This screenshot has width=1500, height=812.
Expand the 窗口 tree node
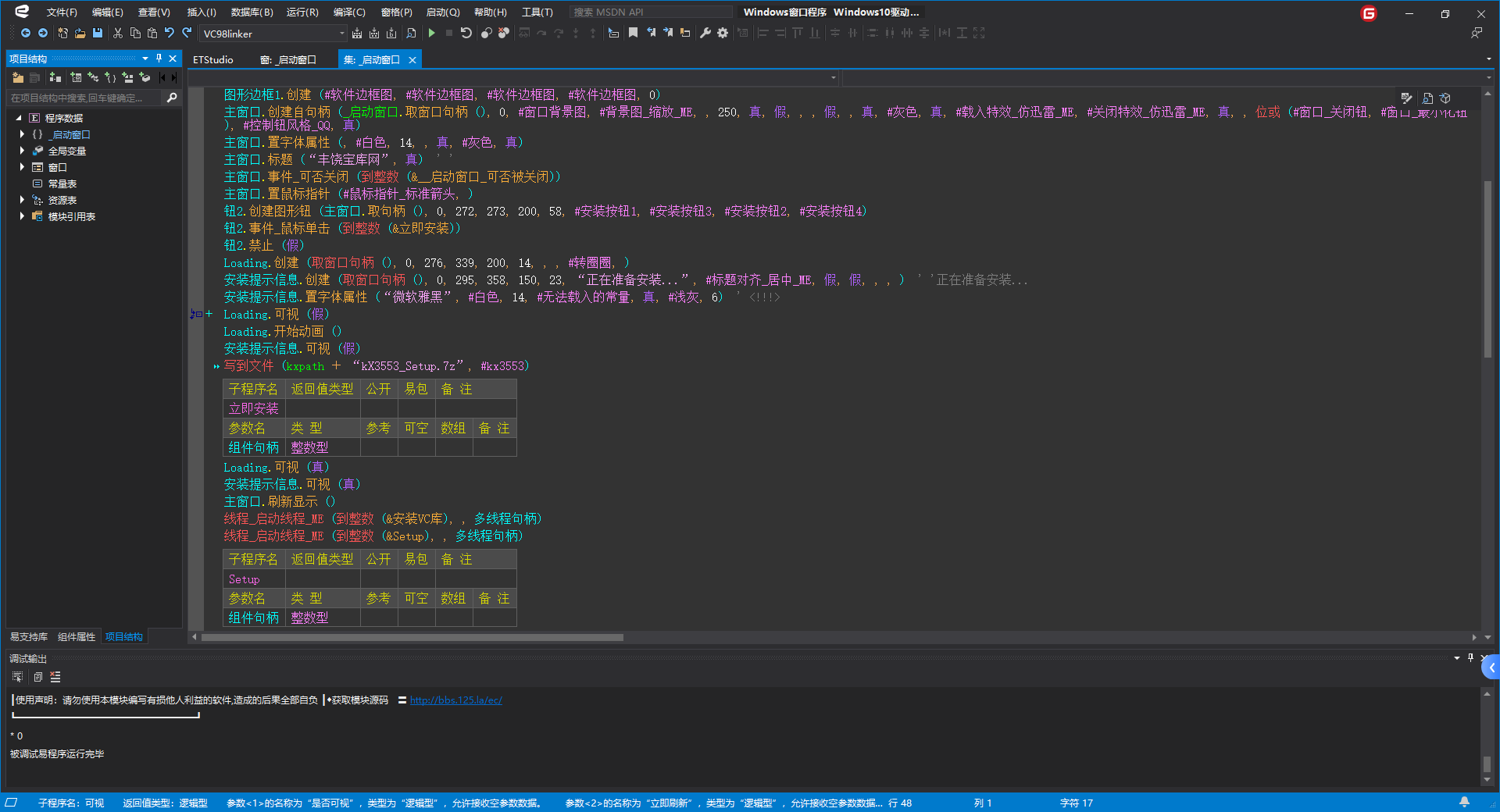pos(22,167)
